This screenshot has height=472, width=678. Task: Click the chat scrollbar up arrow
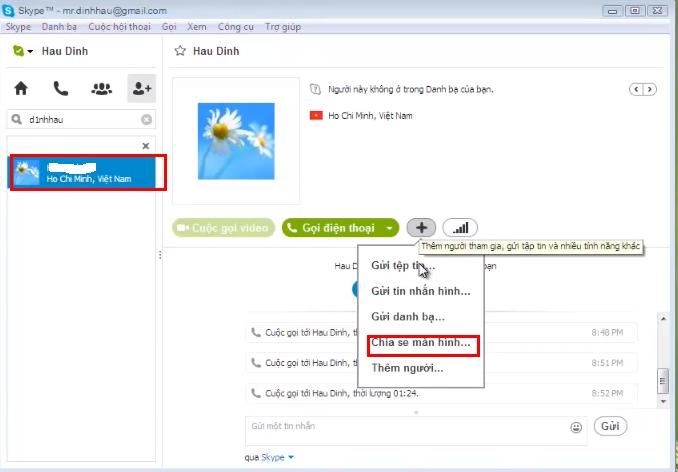(663, 319)
